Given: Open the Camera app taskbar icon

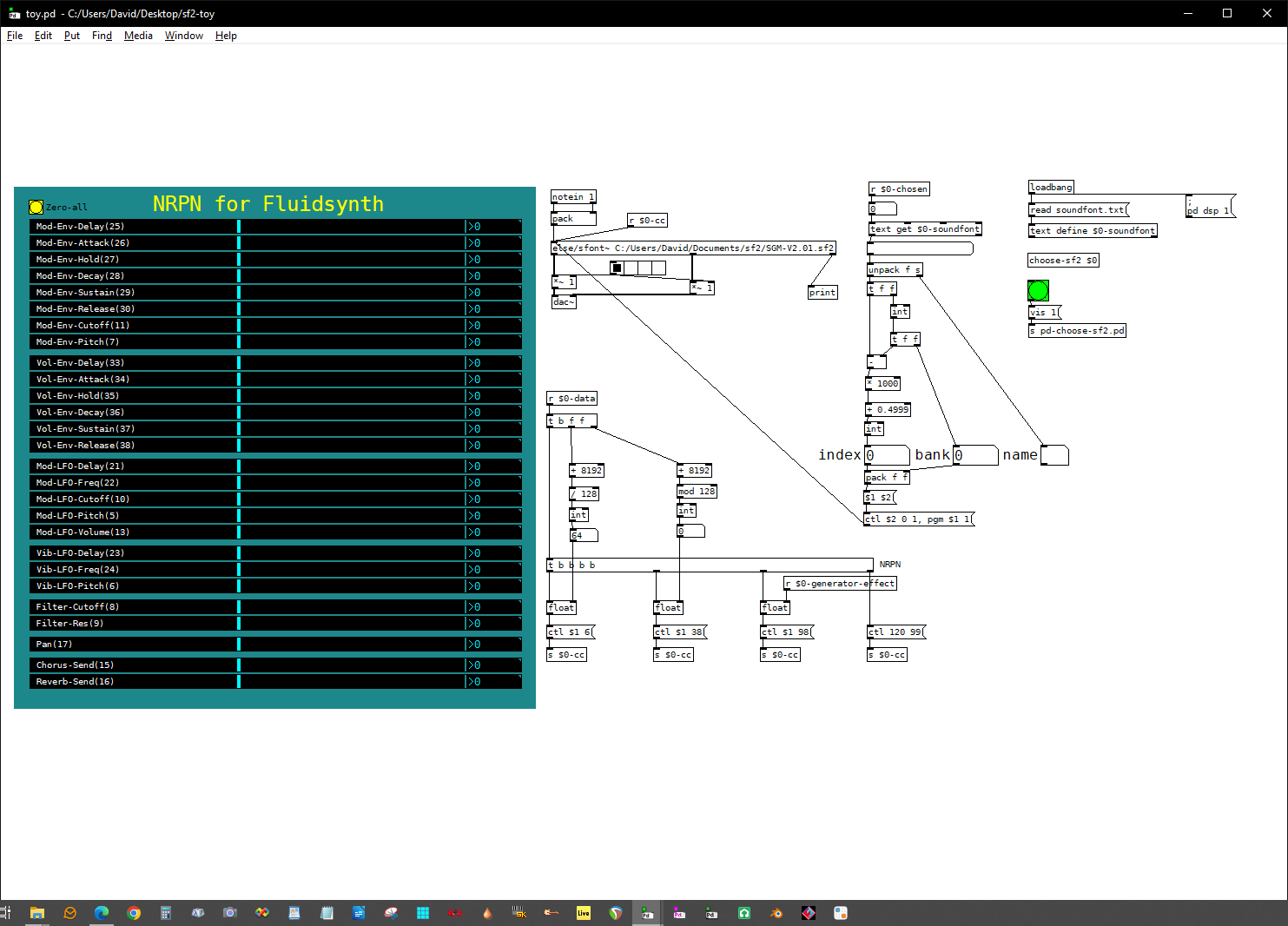Looking at the screenshot, I should coord(230,913).
